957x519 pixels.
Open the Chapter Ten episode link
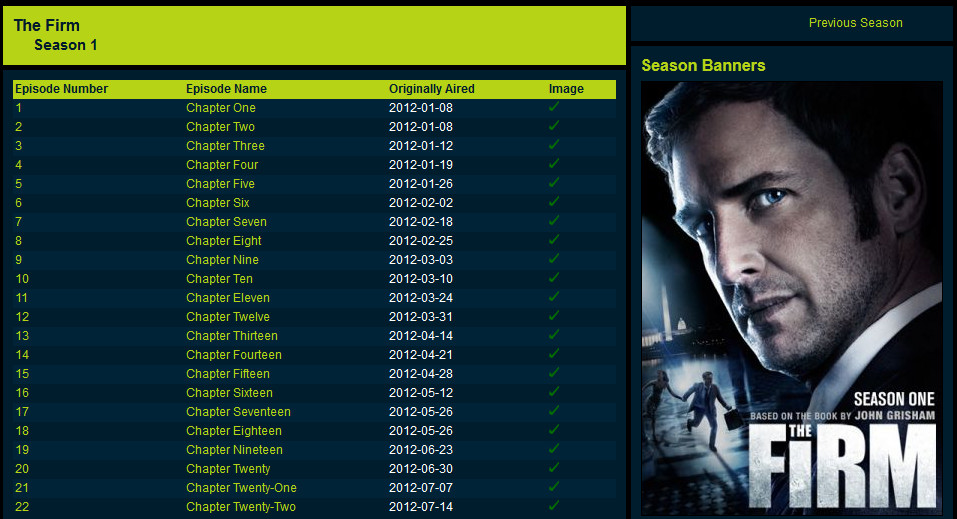tap(219, 278)
